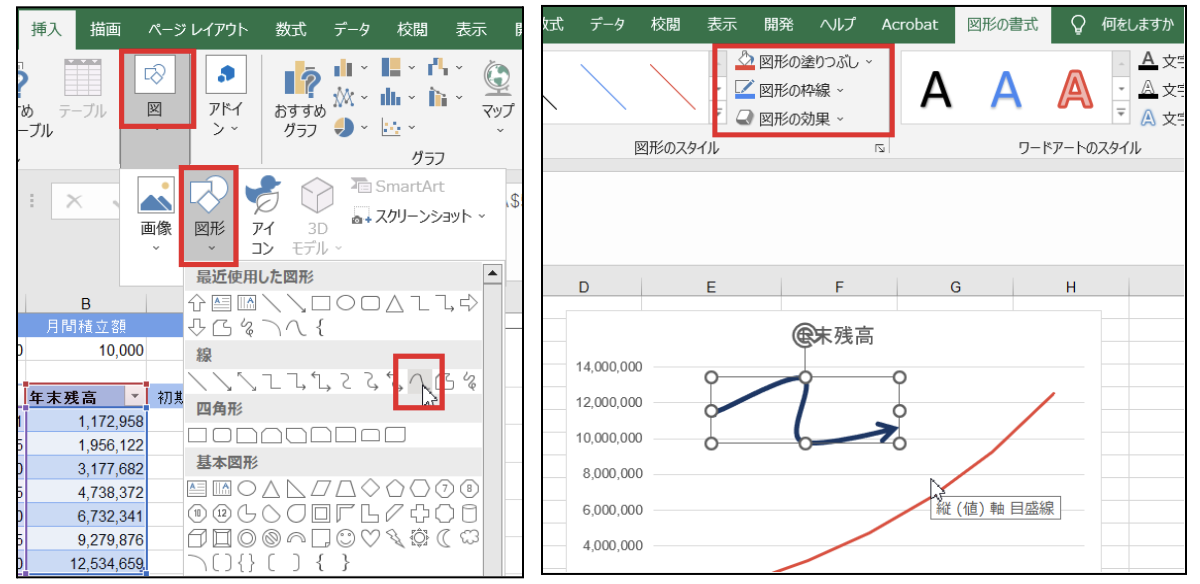
Task: Select the first rectangle under 四角形
Action: [x=197, y=435]
